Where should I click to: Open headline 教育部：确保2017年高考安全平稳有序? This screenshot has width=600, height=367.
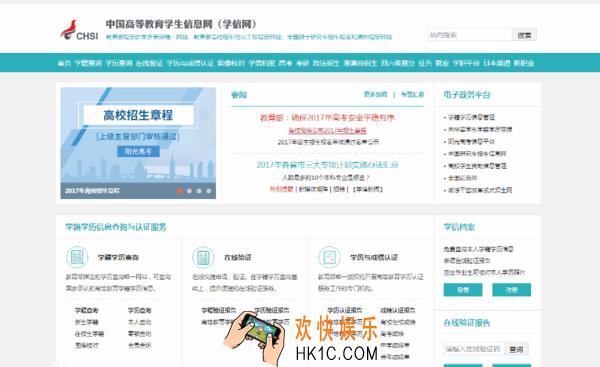327,117
